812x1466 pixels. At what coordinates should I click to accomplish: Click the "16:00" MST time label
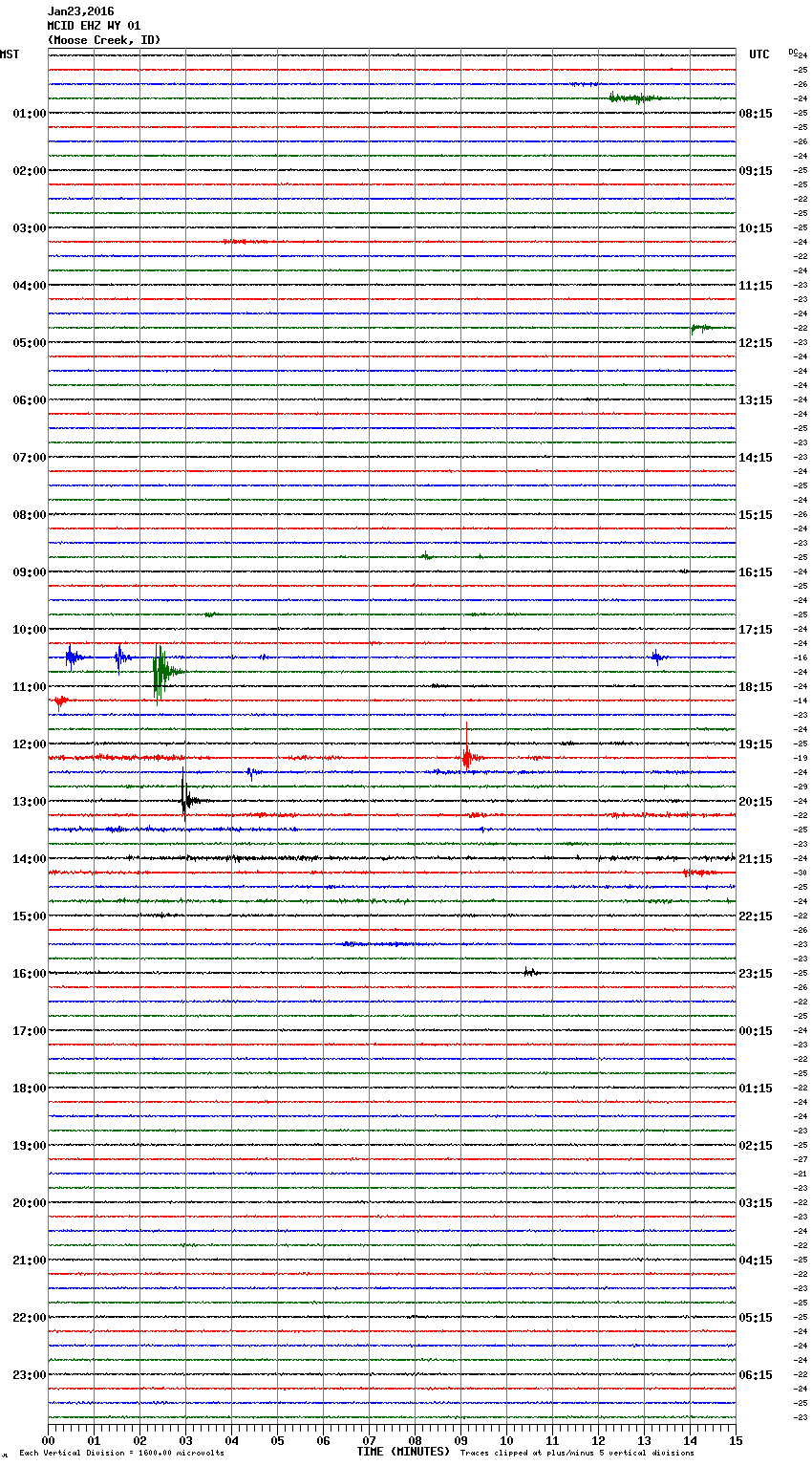29,974
